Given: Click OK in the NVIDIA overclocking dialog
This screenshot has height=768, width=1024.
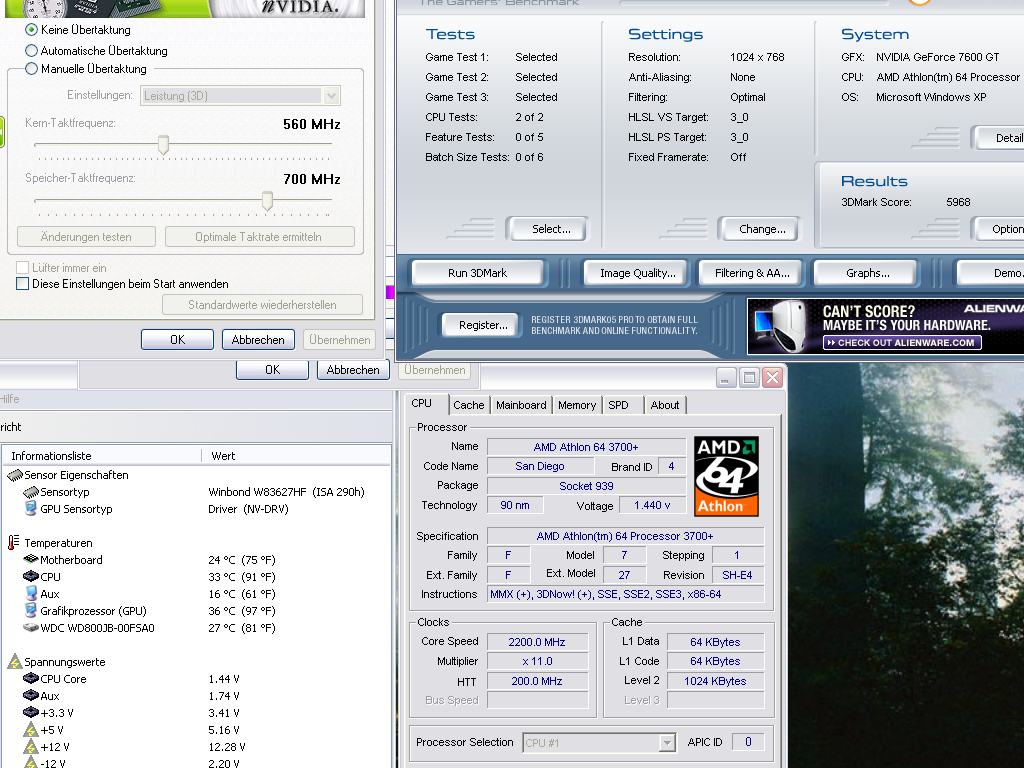Looking at the screenshot, I should (178, 340).
